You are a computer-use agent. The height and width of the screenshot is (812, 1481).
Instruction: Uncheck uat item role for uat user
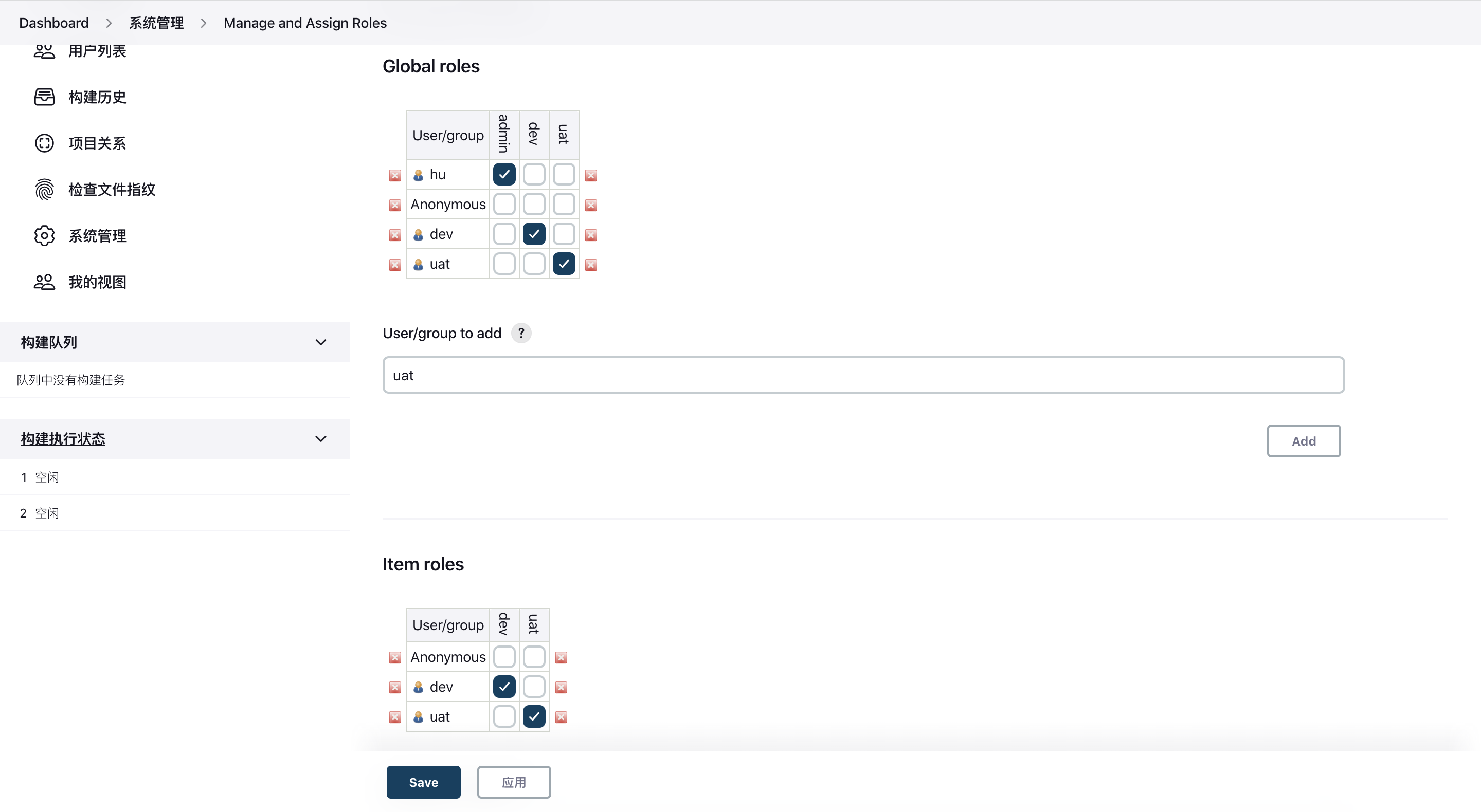click(534, 717)
